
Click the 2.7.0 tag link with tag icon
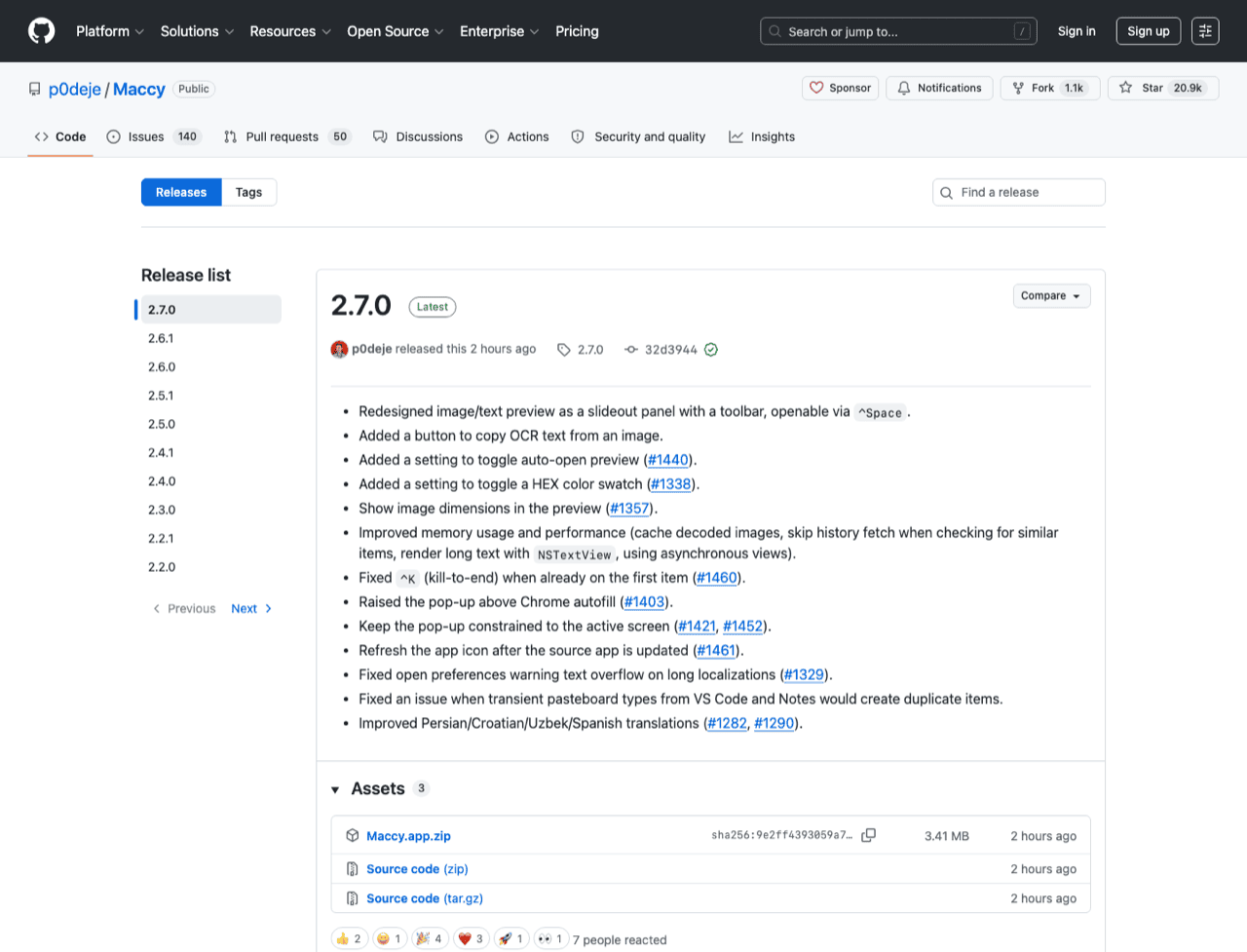click(580, 349)
